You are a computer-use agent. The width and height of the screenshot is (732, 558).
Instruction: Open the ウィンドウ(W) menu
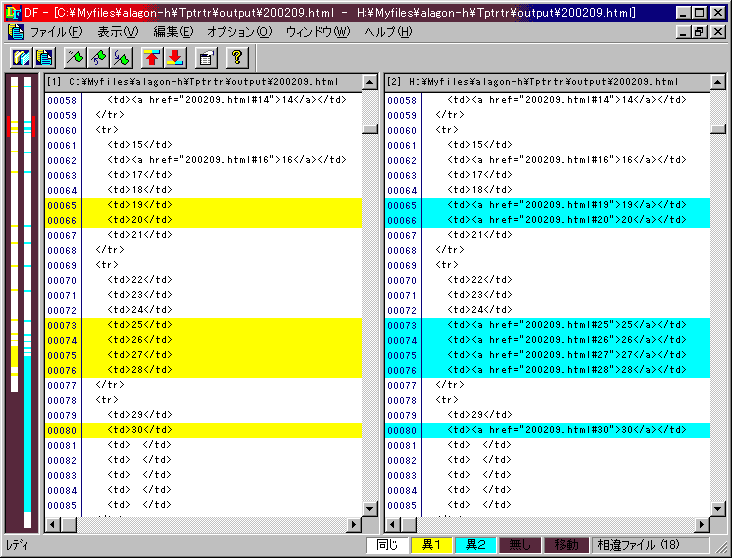click(x=318, y=32)
